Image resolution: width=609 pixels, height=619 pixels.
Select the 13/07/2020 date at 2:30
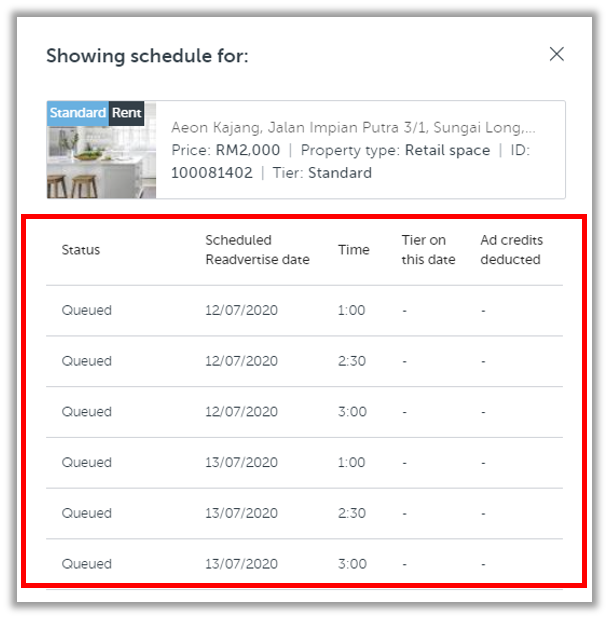pos(241,513)
